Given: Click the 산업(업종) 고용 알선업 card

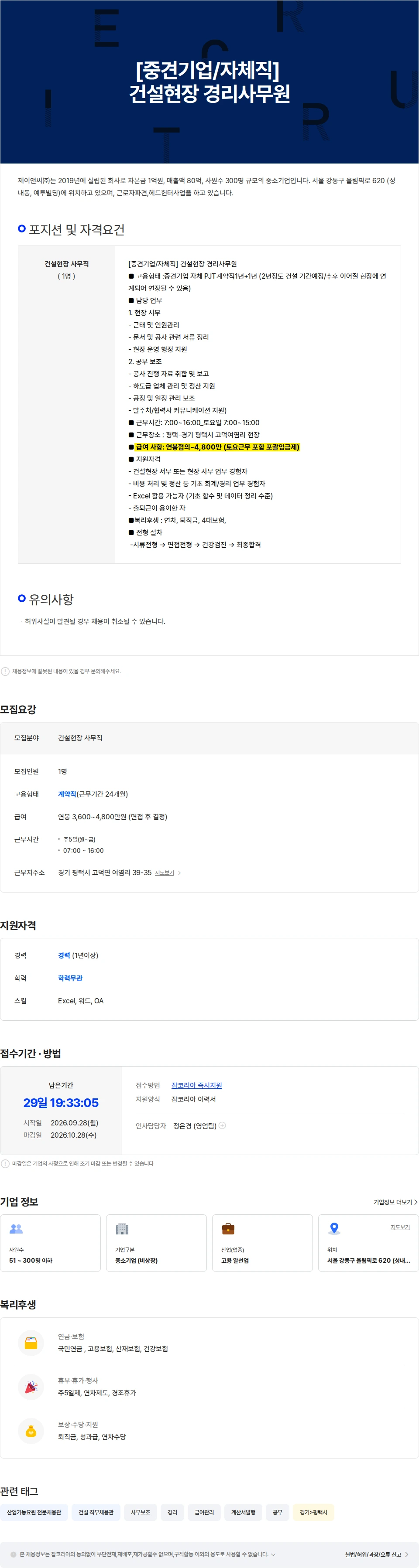Looking at the screenshot, I should 262,1243.
